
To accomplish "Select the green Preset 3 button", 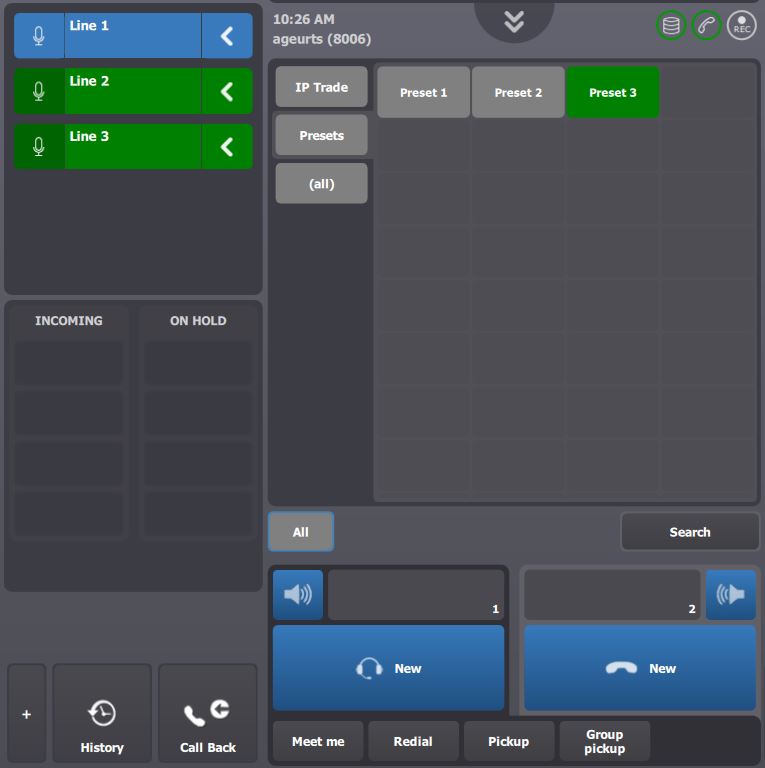I will (x=613, y=92).
